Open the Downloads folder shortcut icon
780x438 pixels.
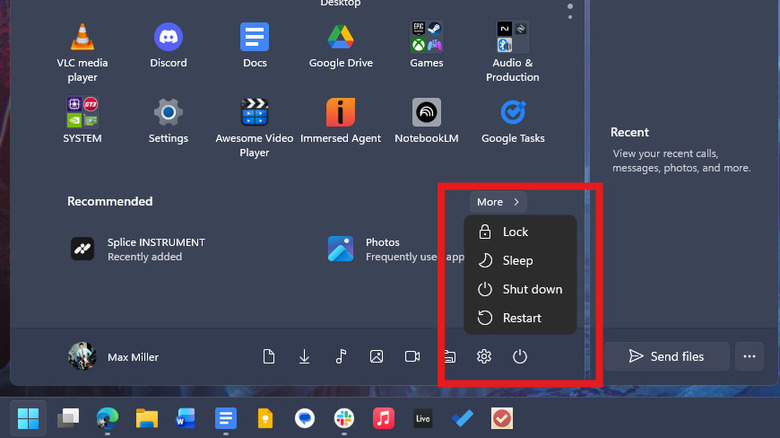tap(304, 356)
